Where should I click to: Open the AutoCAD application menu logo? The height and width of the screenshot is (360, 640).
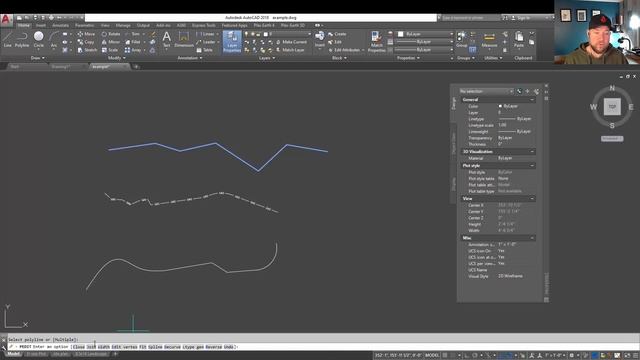click(x=6, y=20)
